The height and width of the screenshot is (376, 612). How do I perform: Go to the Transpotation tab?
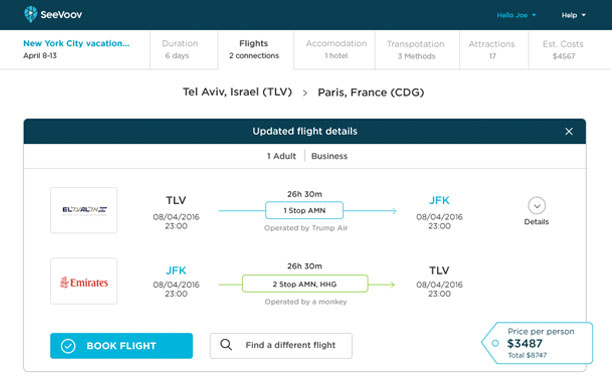(x=416, y=50)
